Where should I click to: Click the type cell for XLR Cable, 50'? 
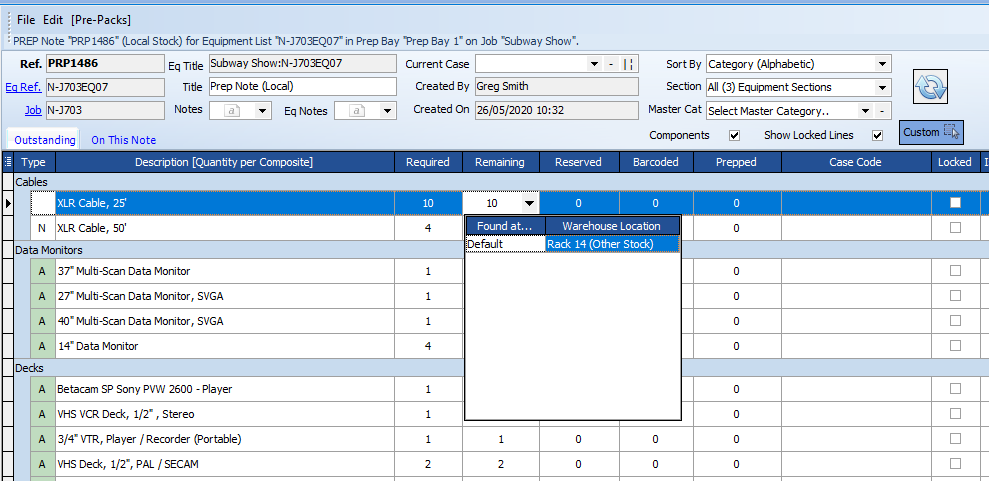(41, 228)
